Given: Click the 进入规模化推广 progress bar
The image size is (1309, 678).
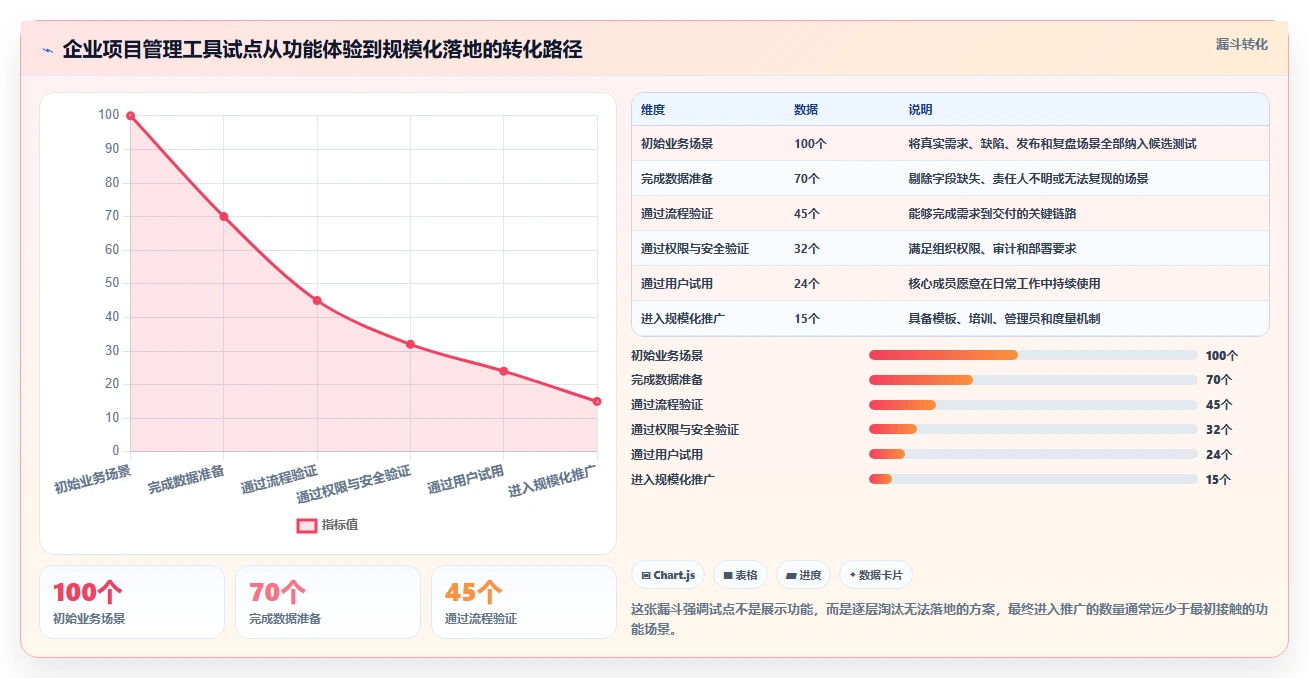Looking at the screenshot, I should coord(1033,479).
